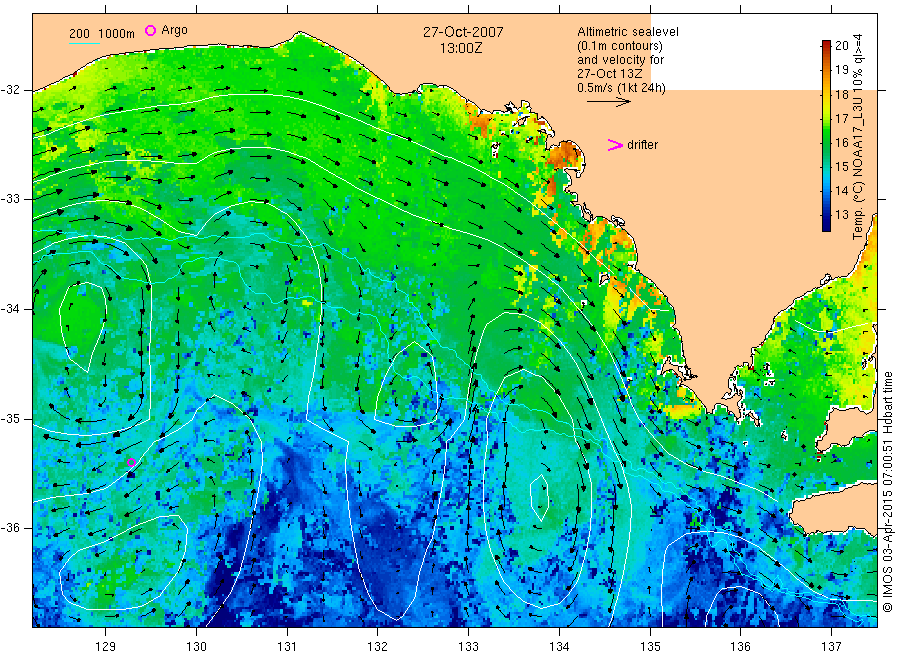Viewport: 900px width, 660px height.
Task: Click the temperature color bar
Action: tap(826, 136)
